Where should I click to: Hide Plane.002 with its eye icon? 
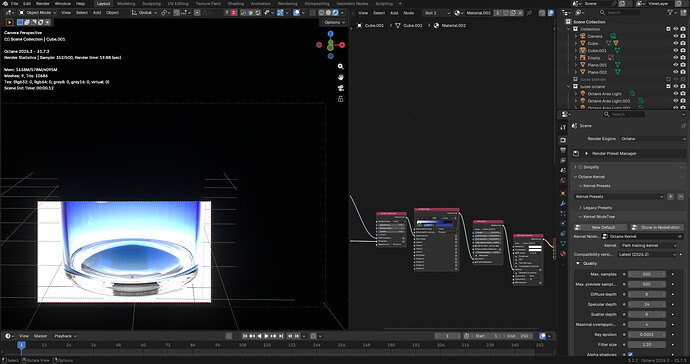point(675,72)
